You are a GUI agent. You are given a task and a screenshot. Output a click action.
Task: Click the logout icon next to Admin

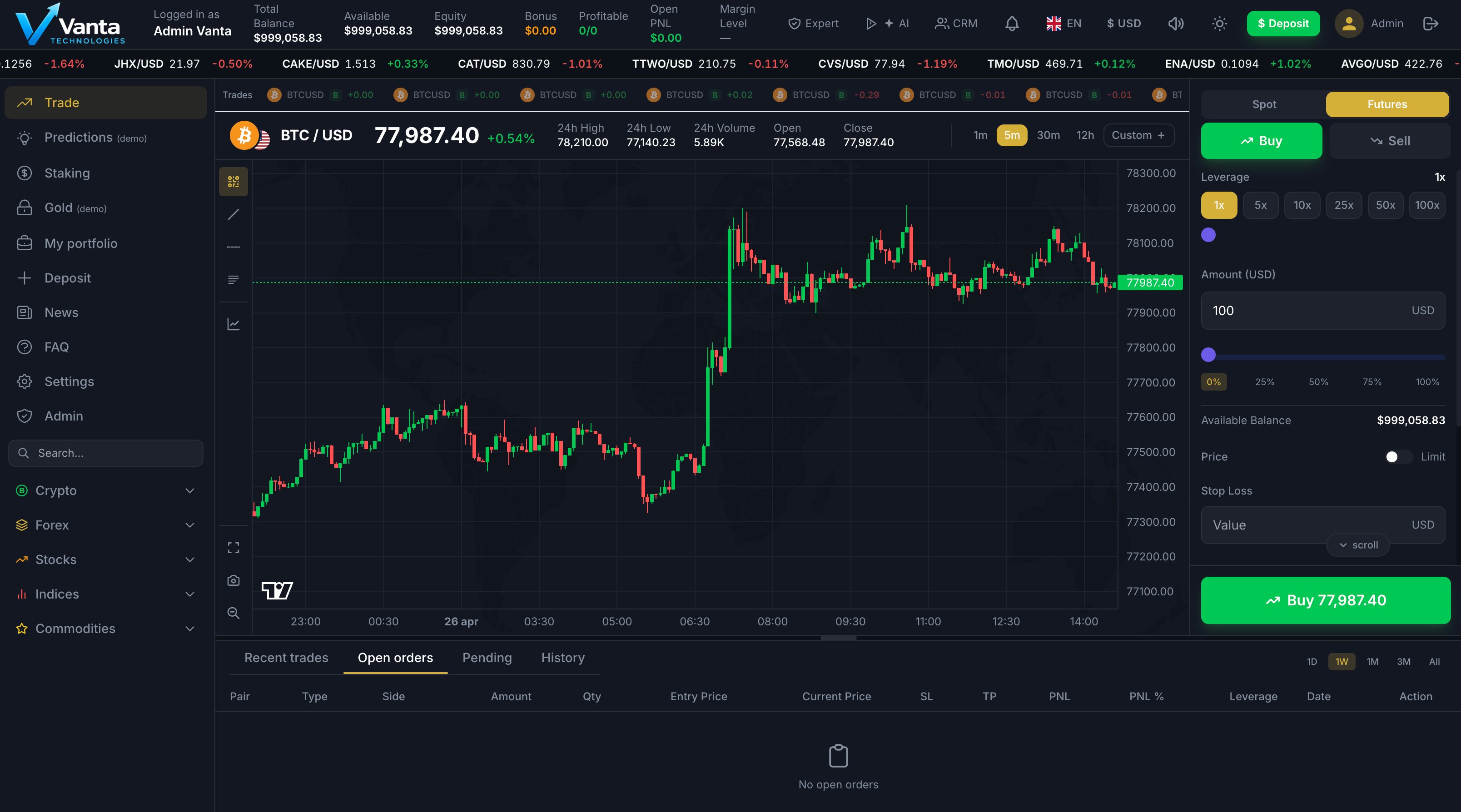(1431, 23)
